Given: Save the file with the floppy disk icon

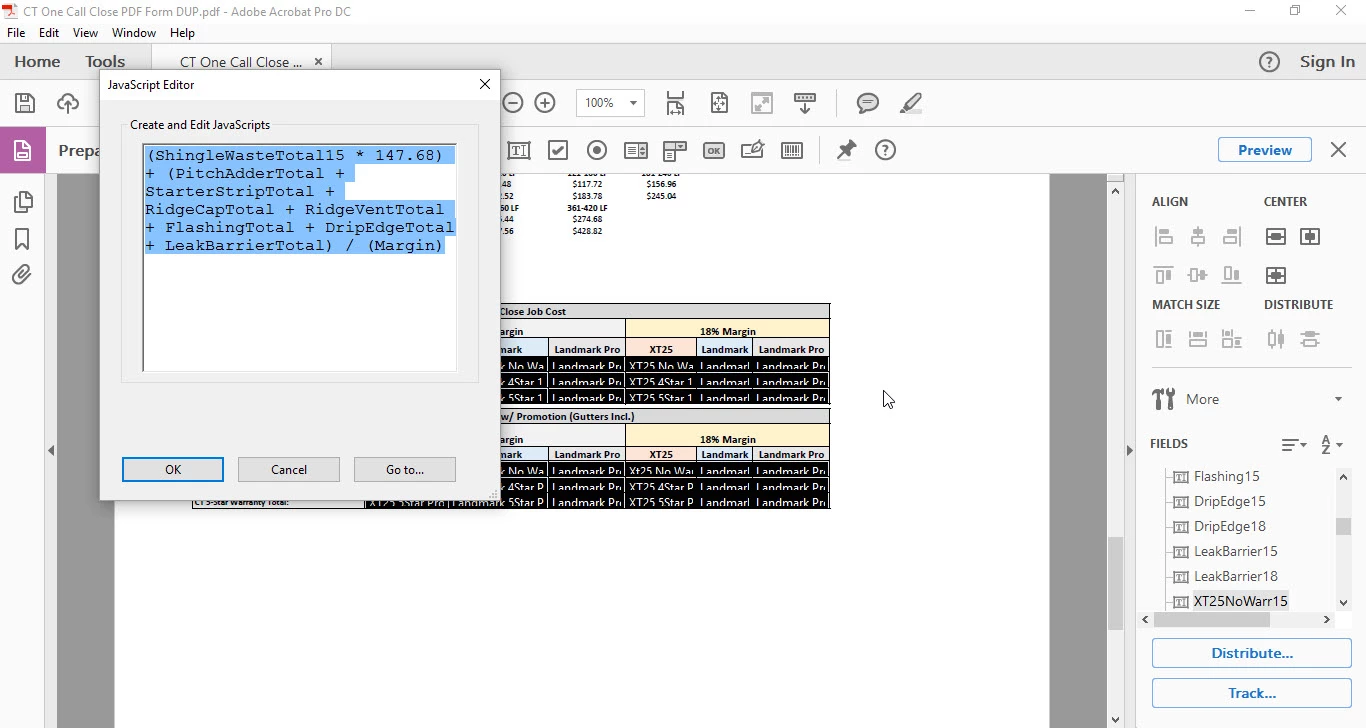Looking at the screenshot, I should [x=25, y=103].
